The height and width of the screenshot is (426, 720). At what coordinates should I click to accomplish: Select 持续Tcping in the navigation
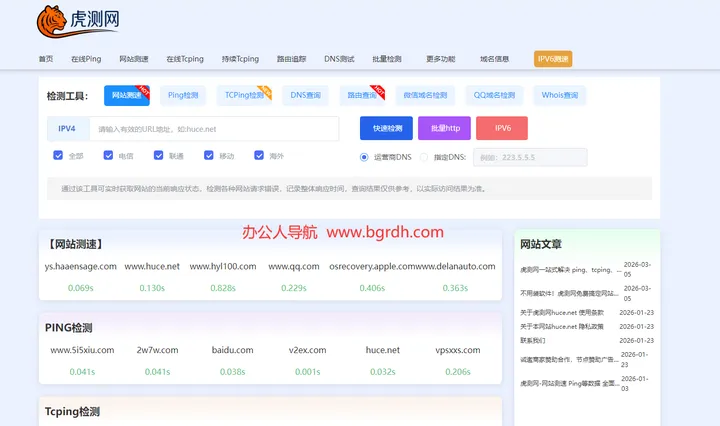(240, 59)
